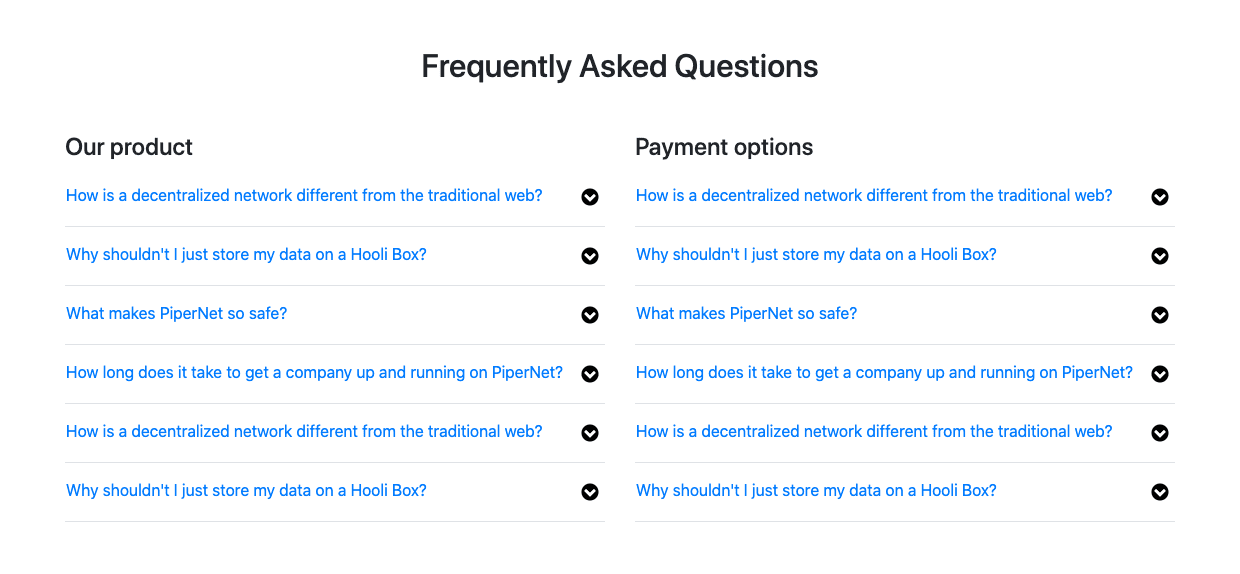This screenshot has width=1240, height=574.
Task: Click the Payment options section heading
Action: pyautogui.click(x=724, y=147)
